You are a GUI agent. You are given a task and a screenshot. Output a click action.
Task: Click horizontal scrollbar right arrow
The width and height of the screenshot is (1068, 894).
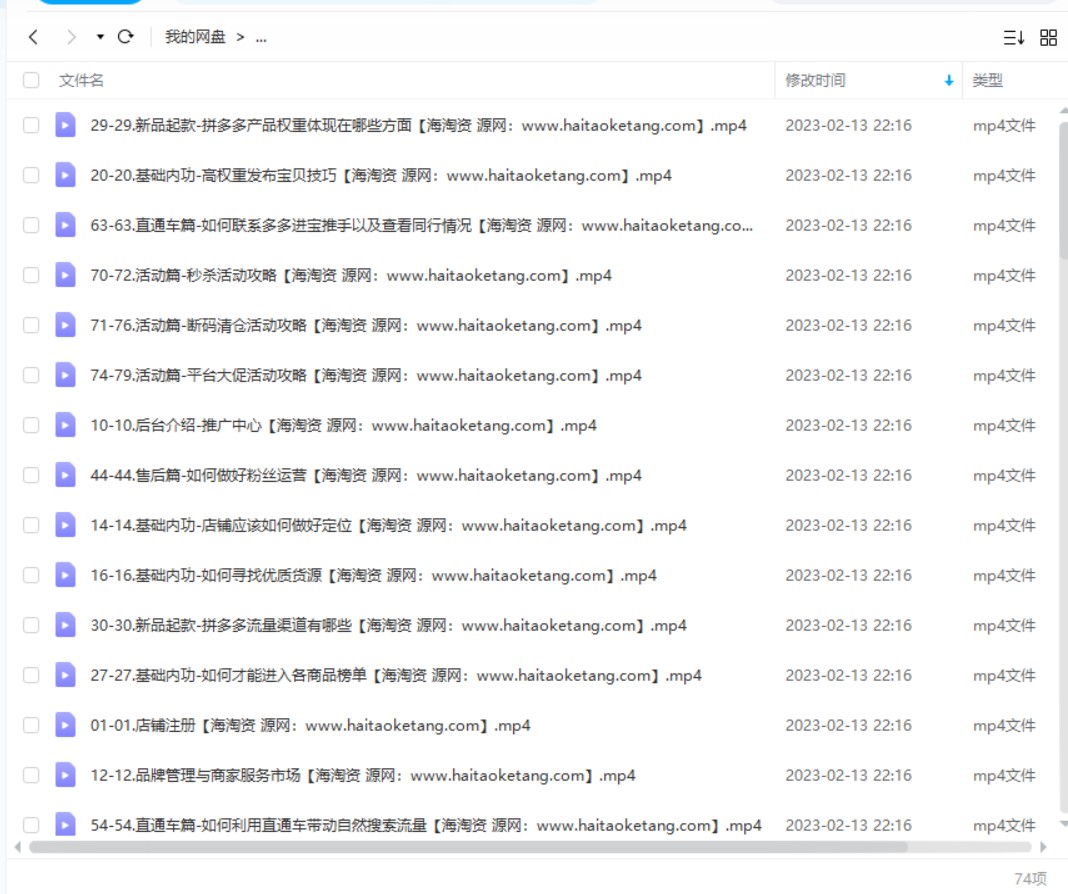(x=1043, y=847)
